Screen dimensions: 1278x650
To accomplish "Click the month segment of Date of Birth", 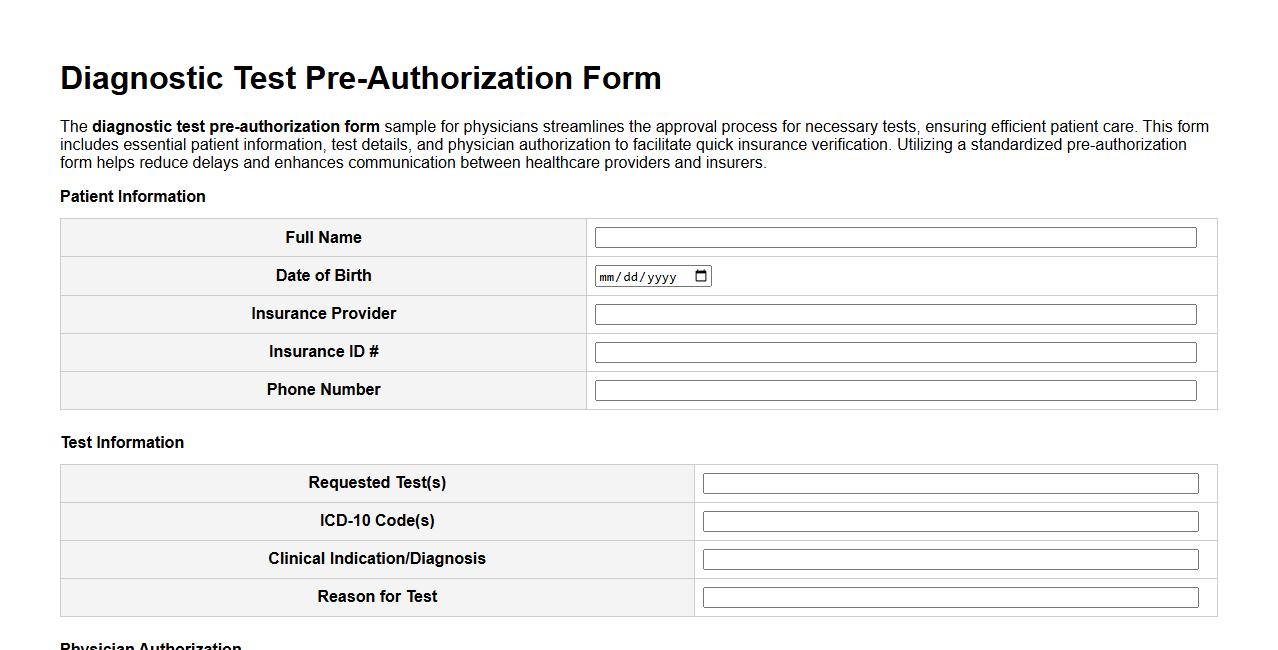I will 608,275.
